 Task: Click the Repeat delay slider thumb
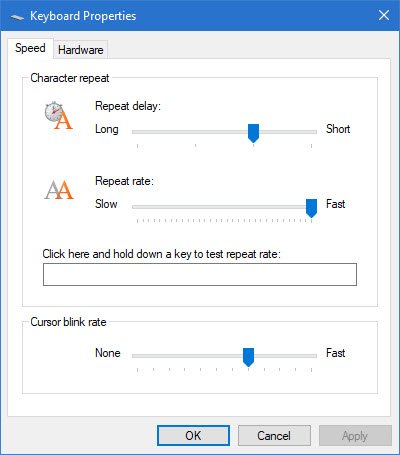click(253, 133)
